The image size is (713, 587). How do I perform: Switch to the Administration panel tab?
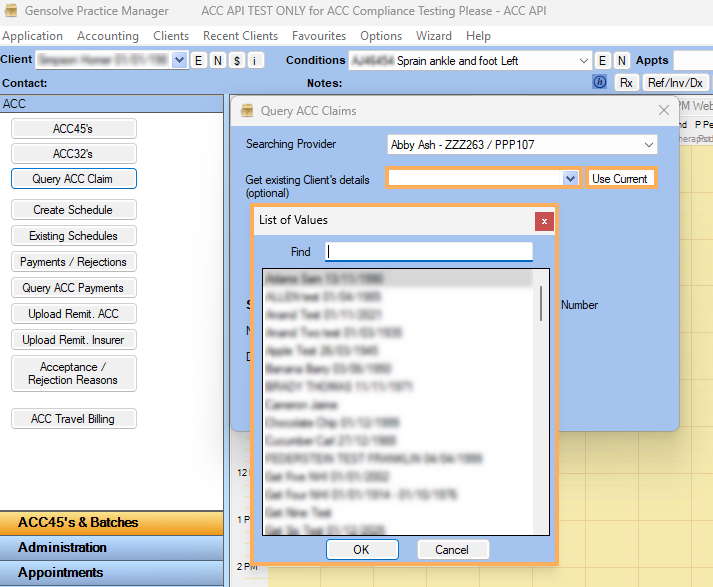[x=62, y=548]
